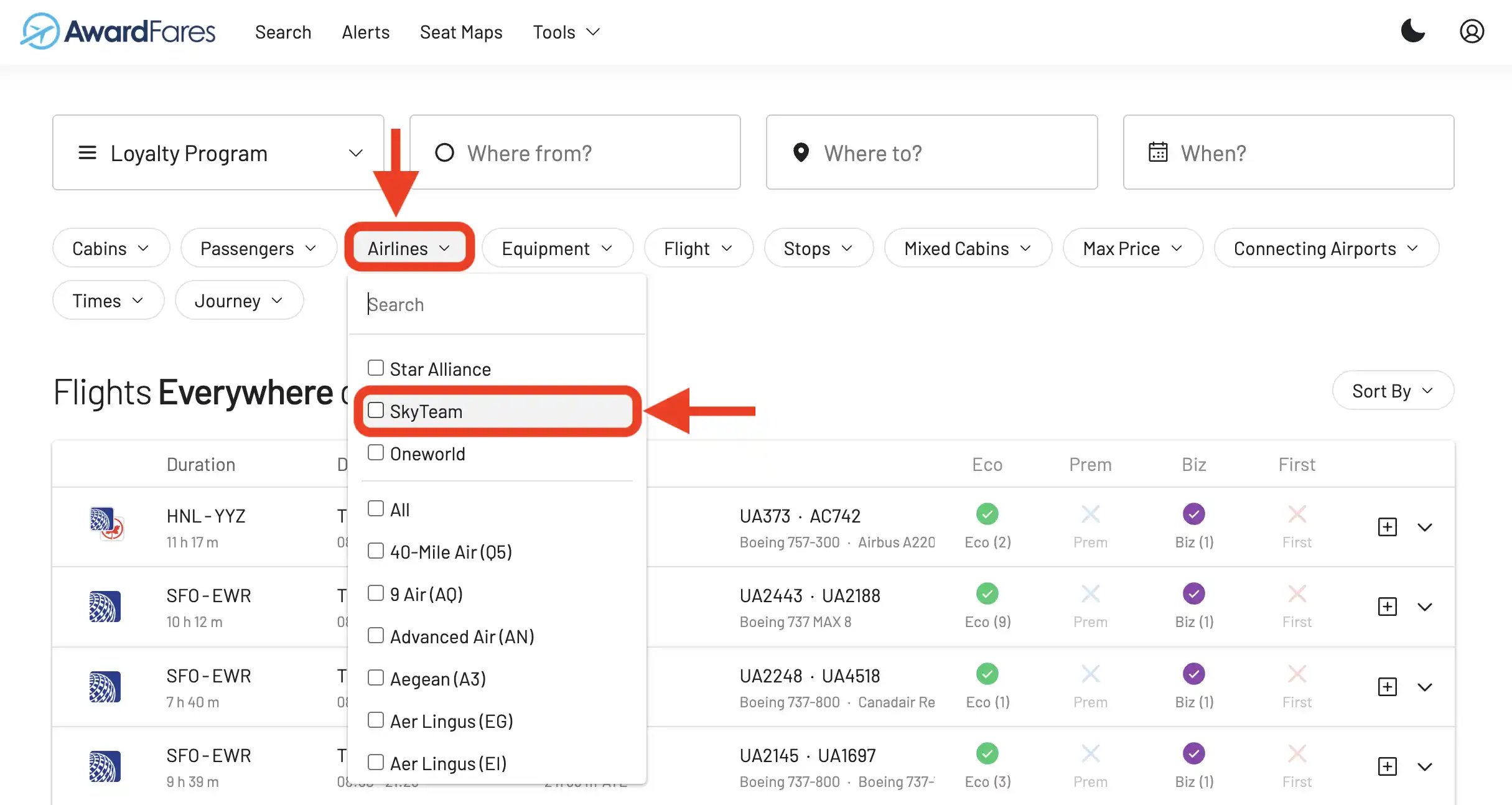Click the United/Air Canada logo on HNL-YYZ row

click(106, 524)
